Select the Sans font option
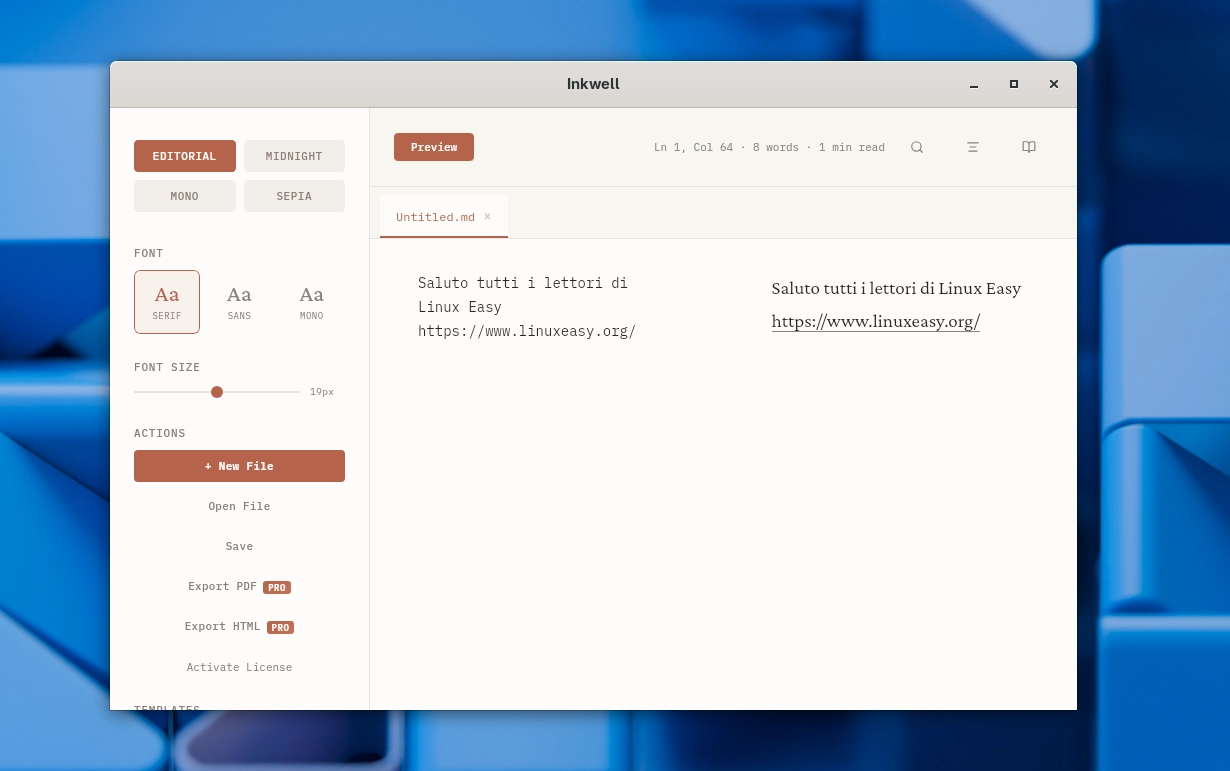 coord(239,302)
